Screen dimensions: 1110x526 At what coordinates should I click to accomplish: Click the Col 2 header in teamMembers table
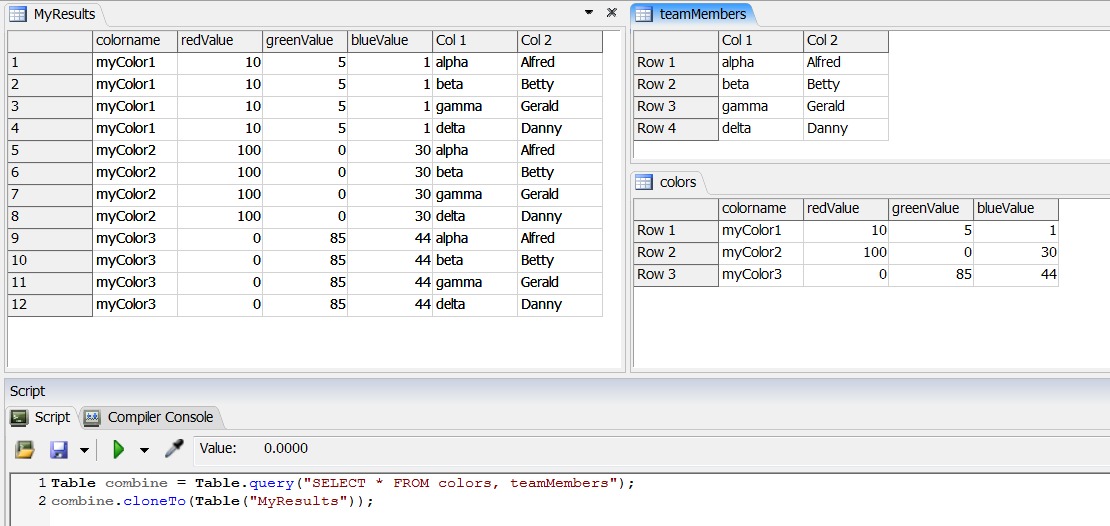846,41
